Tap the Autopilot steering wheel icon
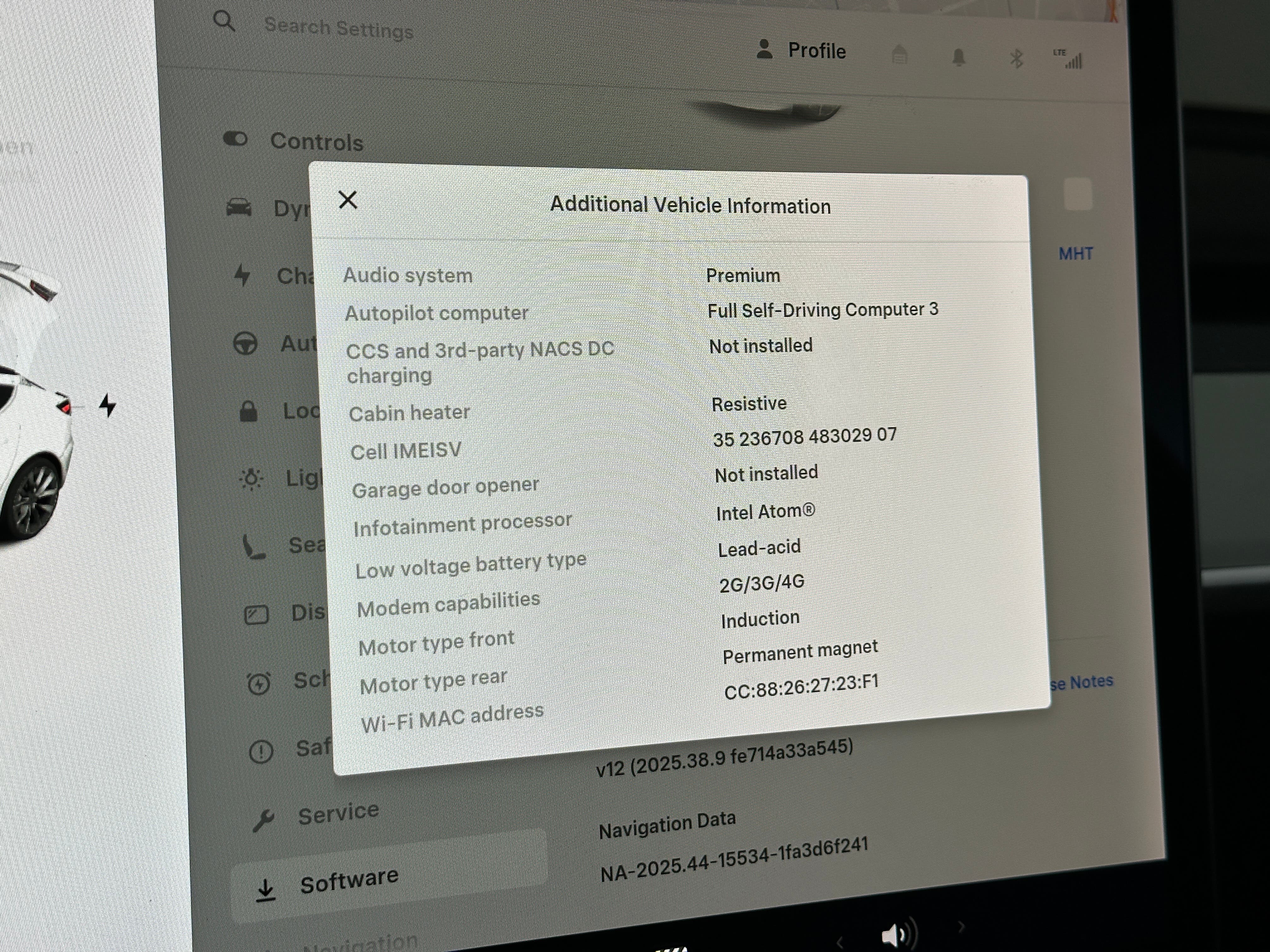This screenshot has width=1270, height=952. pyautogui.click(x=245, y=344)
